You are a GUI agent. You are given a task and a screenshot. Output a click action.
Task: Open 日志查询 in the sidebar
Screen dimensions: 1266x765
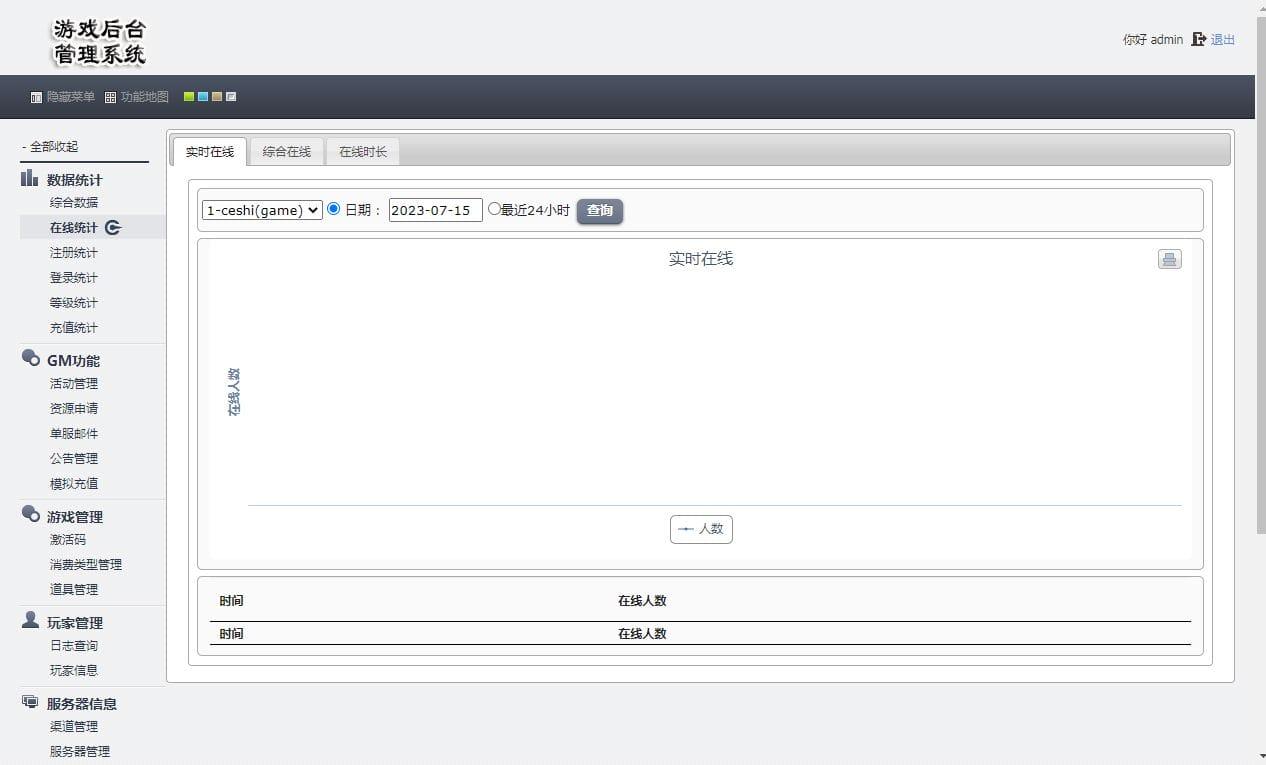point(74,646)
